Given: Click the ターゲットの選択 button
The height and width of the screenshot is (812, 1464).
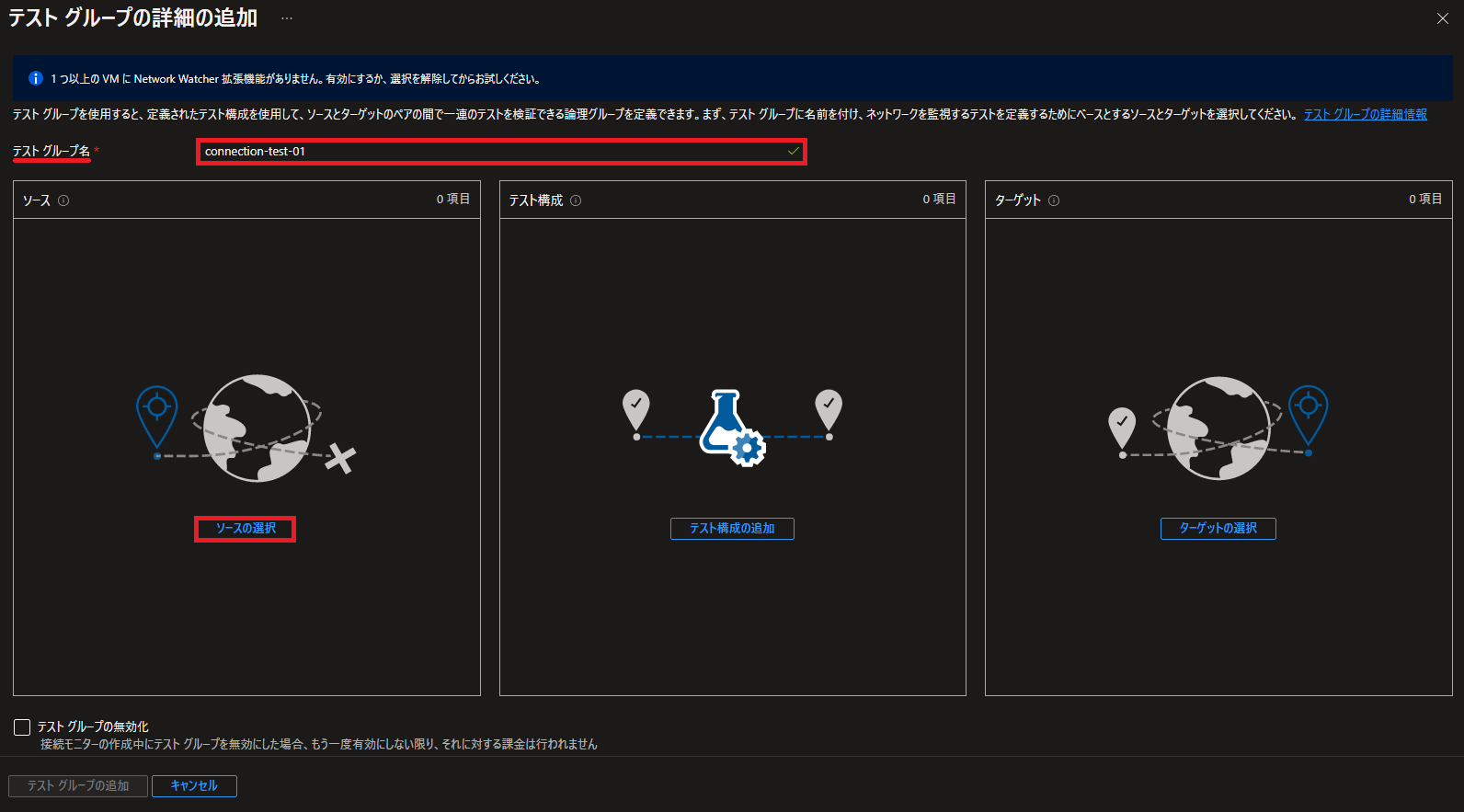Looking at the screenshot, I should click(x=1218, y=529).
